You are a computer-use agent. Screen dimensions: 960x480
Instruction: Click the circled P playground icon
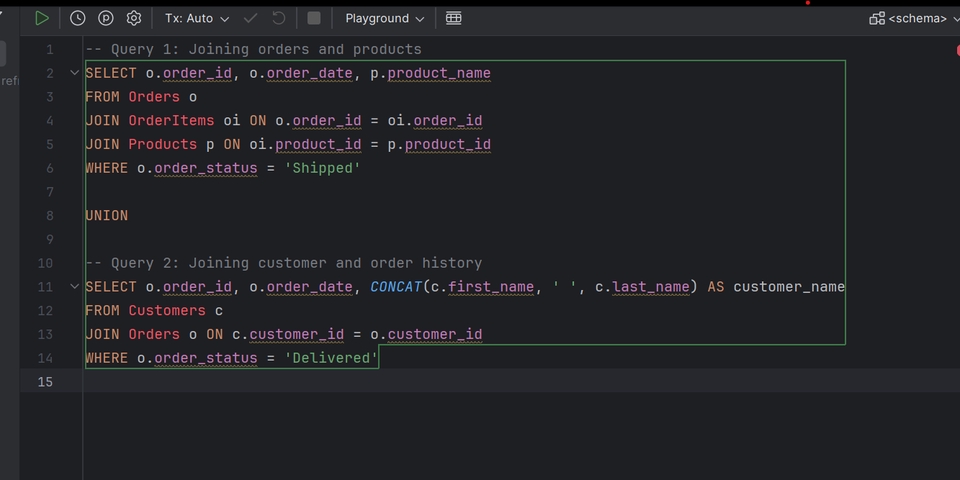click(x=106, y=18)
